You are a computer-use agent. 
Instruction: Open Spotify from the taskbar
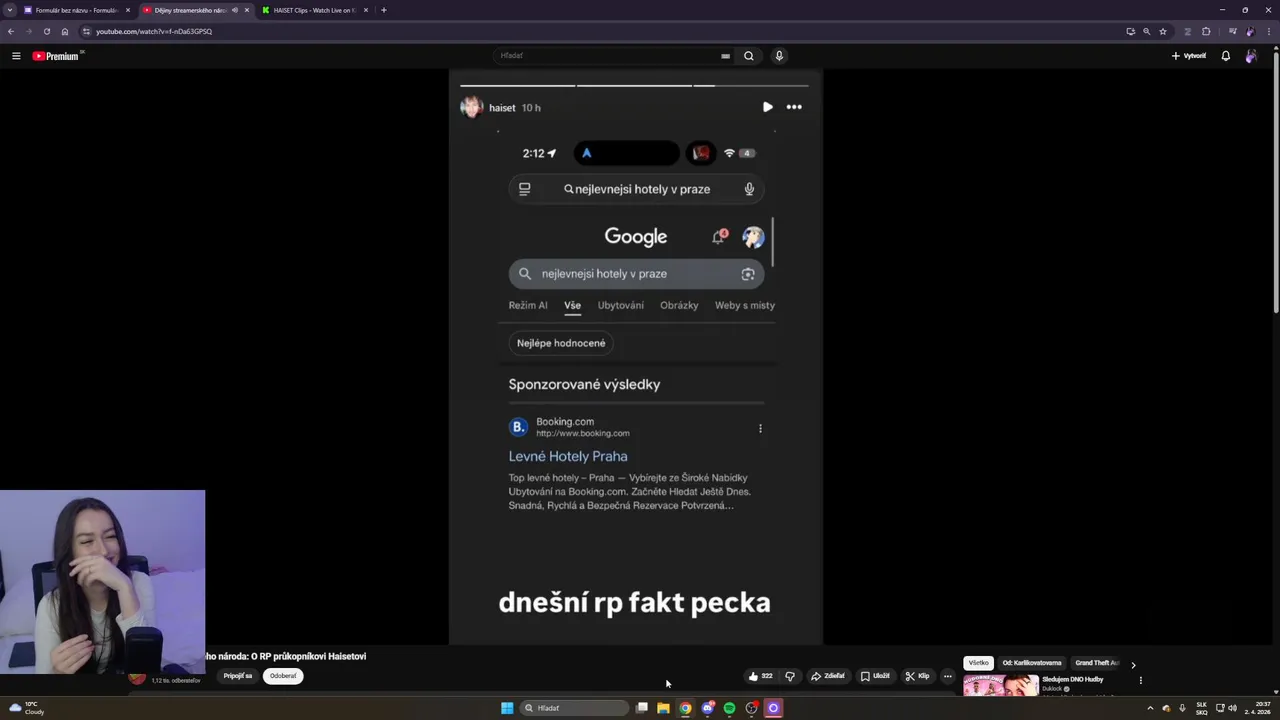click(729, 708)
